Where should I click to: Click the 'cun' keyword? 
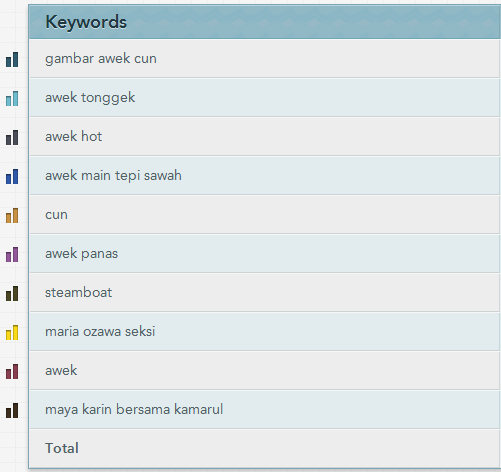(56, 215)
